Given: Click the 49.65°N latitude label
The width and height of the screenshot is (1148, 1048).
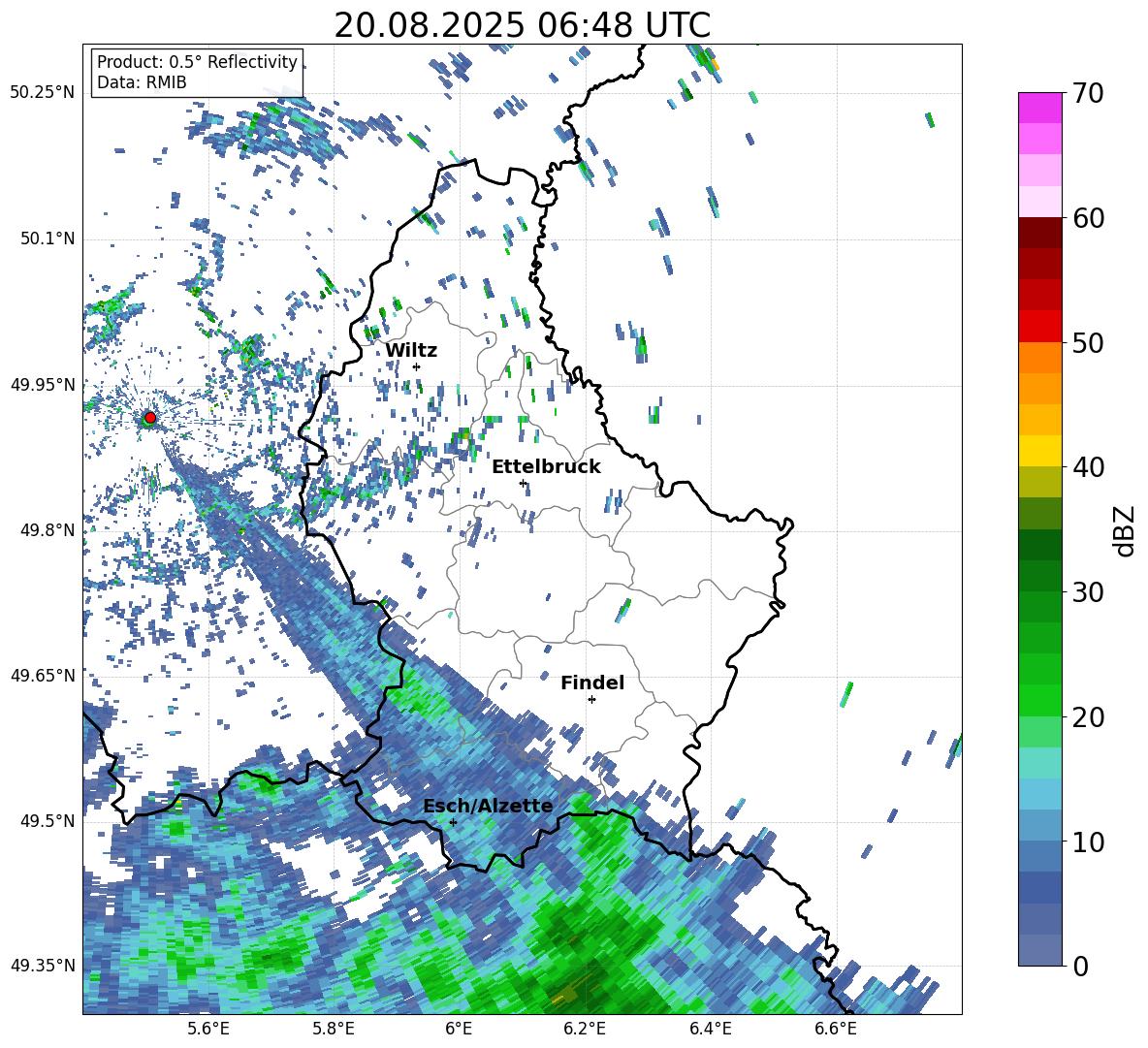Looking at the screenshot, I should [43, 676].
